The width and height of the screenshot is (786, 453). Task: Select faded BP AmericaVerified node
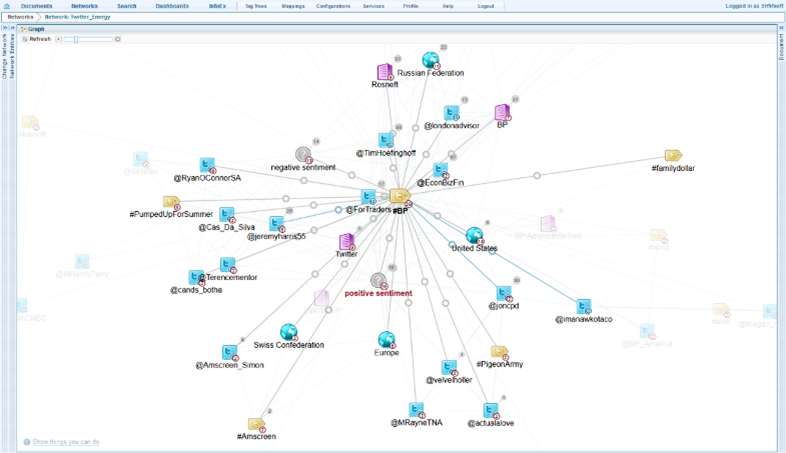(548, 224)
